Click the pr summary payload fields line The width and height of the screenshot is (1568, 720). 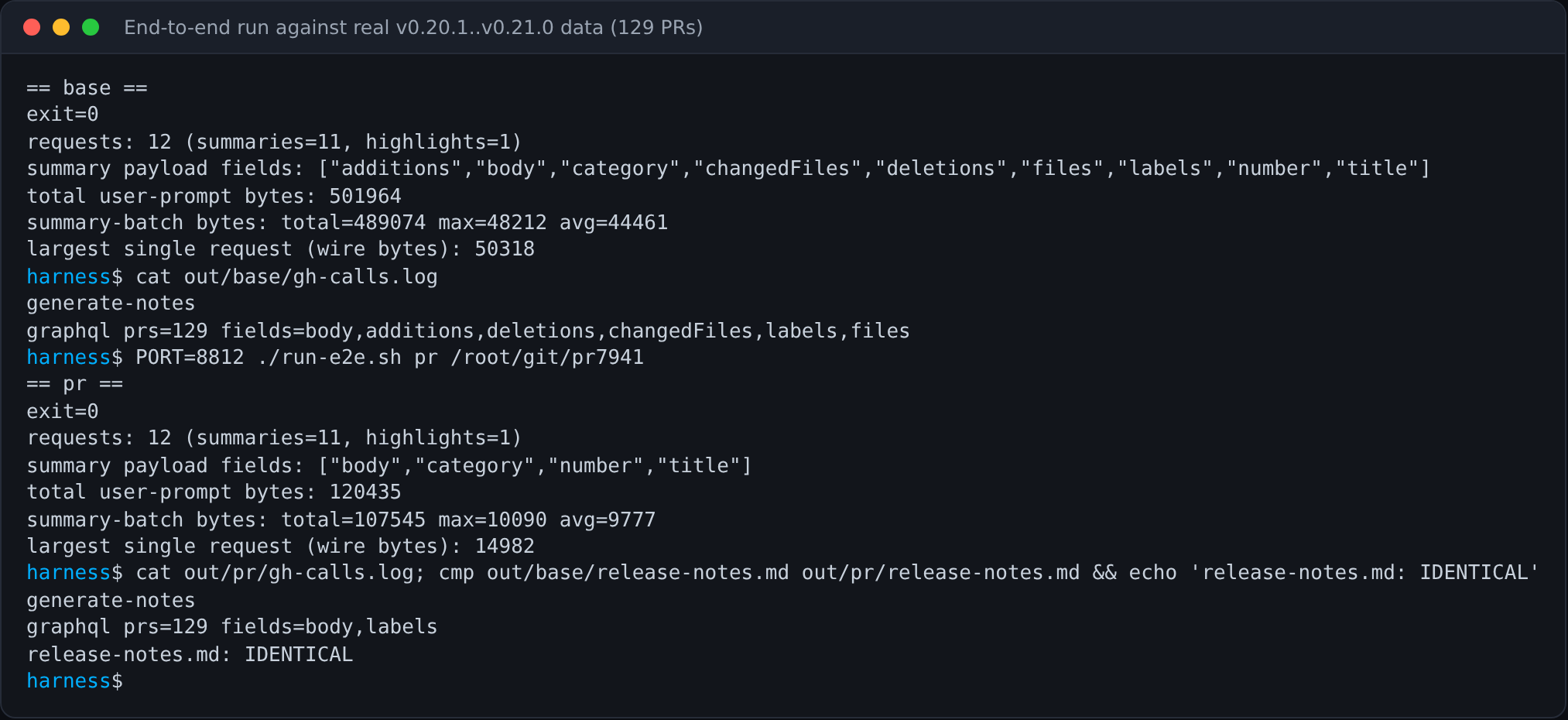[389, 466]
